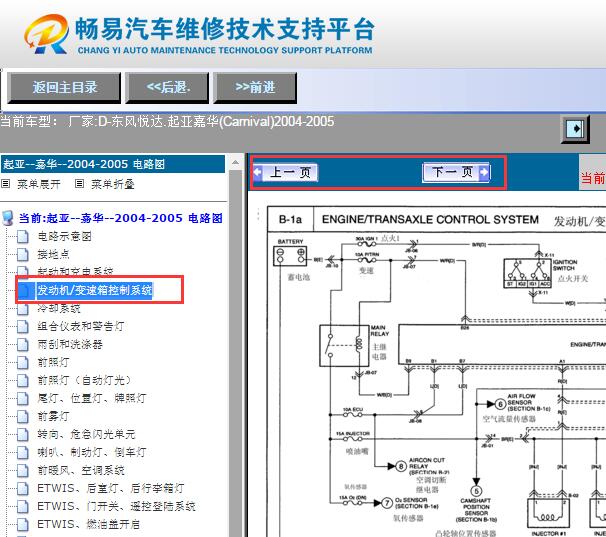This screenshot has width=606, height=537.
Task: Click the O2 SENSOR label in the diagram
Action: coord(417,503)
